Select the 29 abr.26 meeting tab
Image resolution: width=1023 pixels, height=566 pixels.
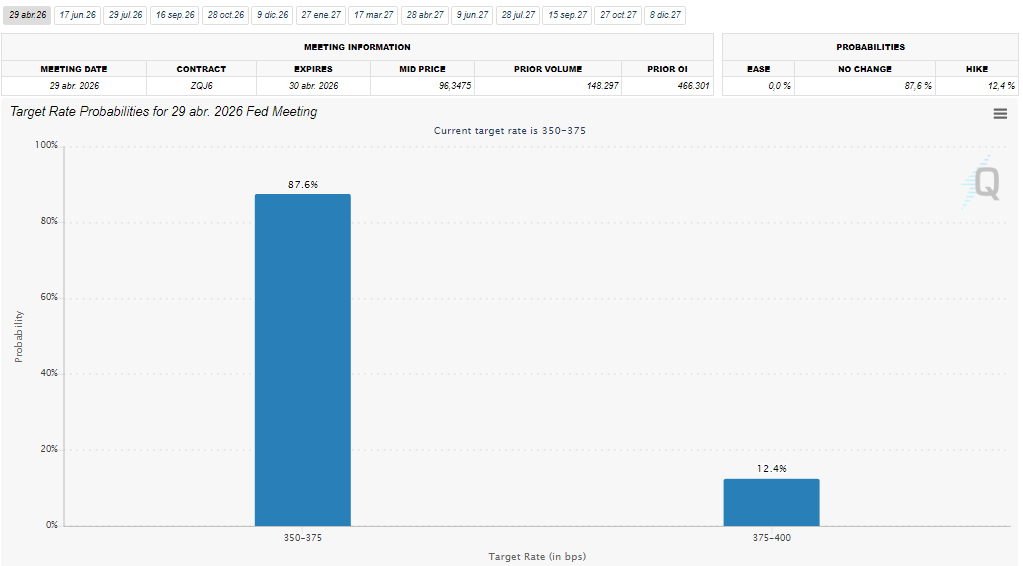(x=27, y=15)
